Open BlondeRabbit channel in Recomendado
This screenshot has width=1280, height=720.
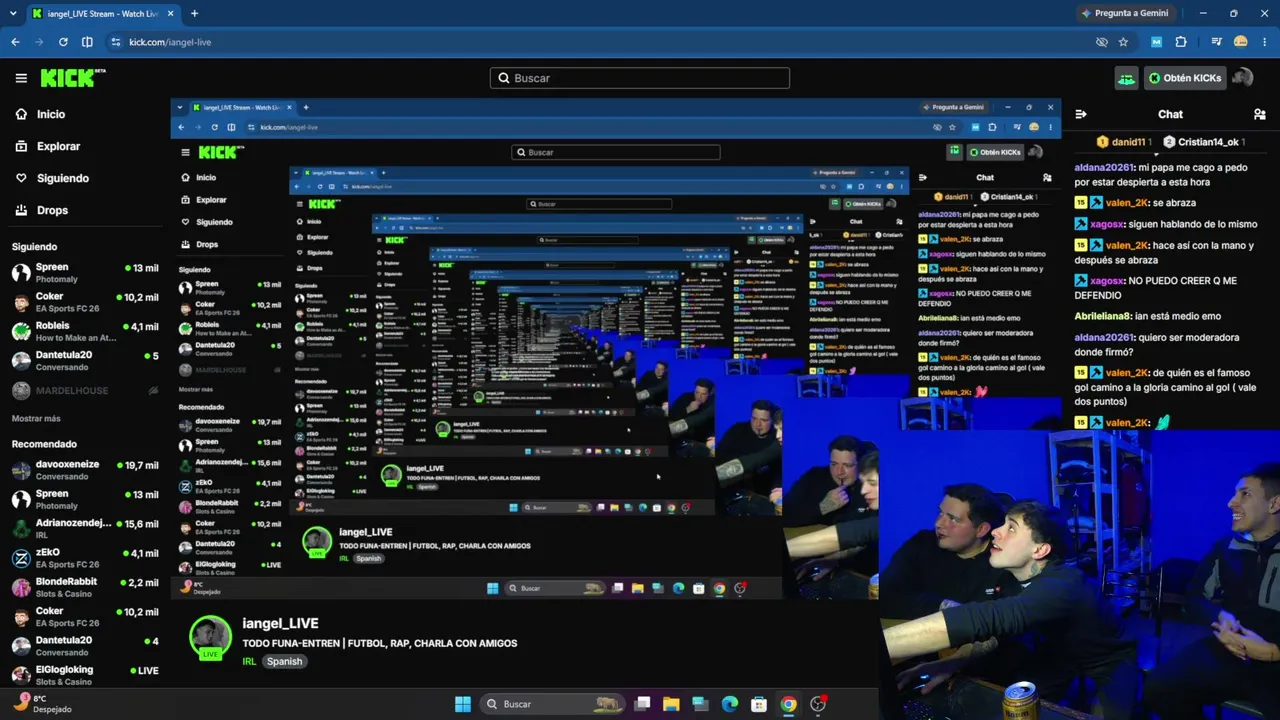pos(85,587)
